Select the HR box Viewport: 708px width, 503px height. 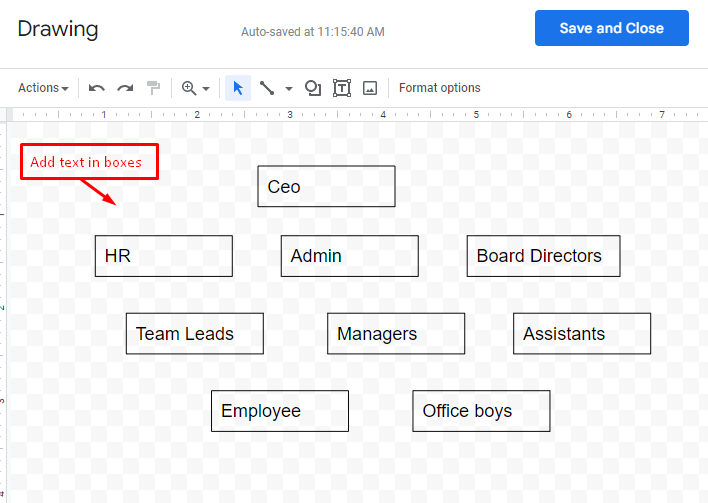point(164,256)
